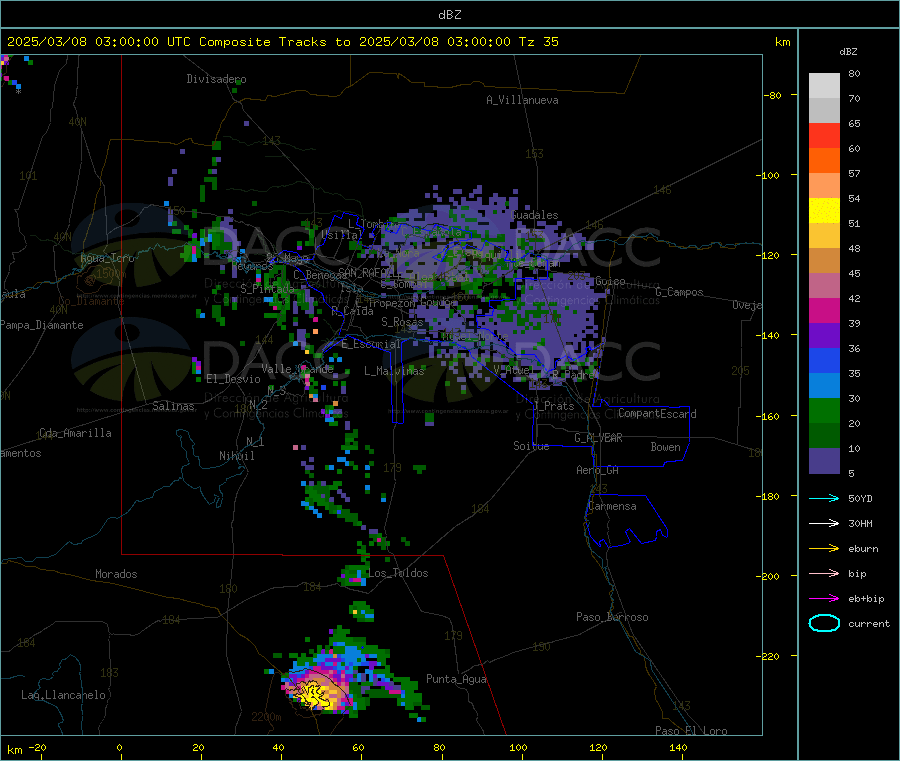900x761 pixels.
Task: Click the Los_Toldos place label
Action: click(398, 573)
